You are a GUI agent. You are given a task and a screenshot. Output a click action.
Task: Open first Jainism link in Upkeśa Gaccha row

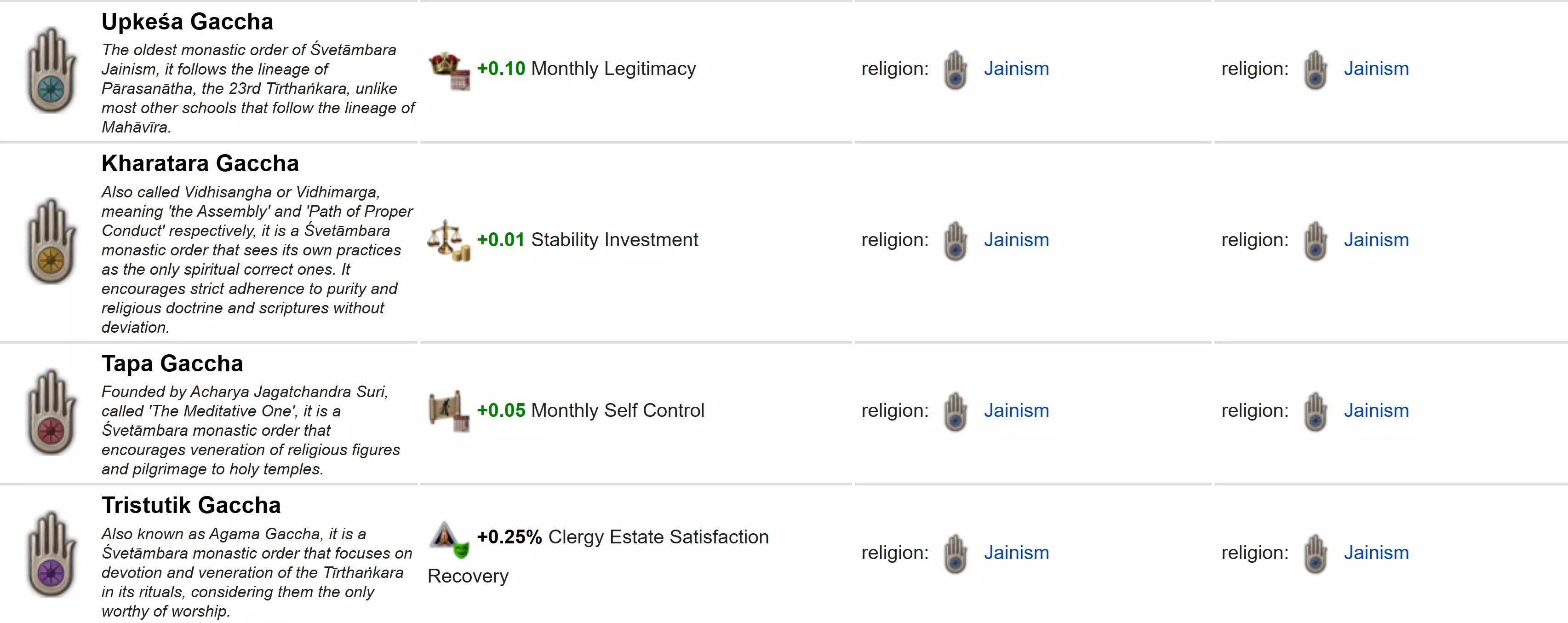tap(1016, 69)
